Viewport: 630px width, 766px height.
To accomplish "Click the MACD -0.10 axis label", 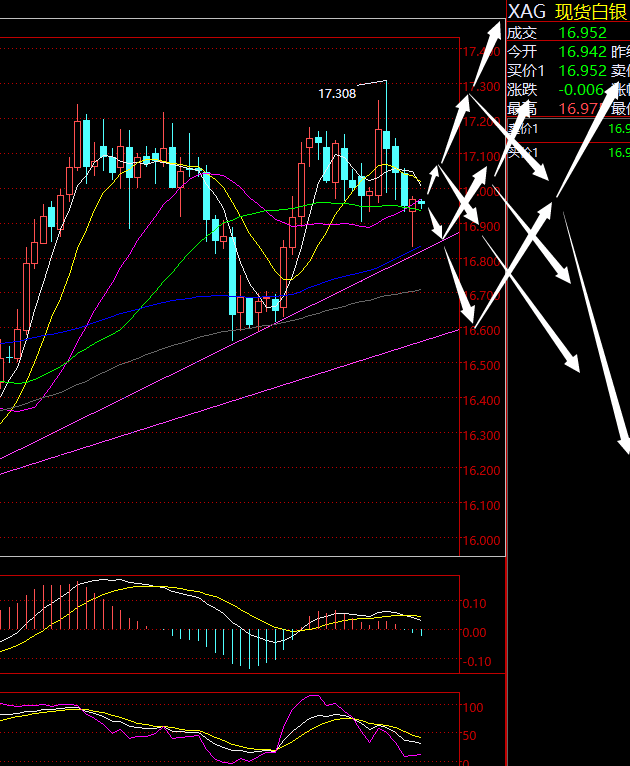I will tap(476, 662).
